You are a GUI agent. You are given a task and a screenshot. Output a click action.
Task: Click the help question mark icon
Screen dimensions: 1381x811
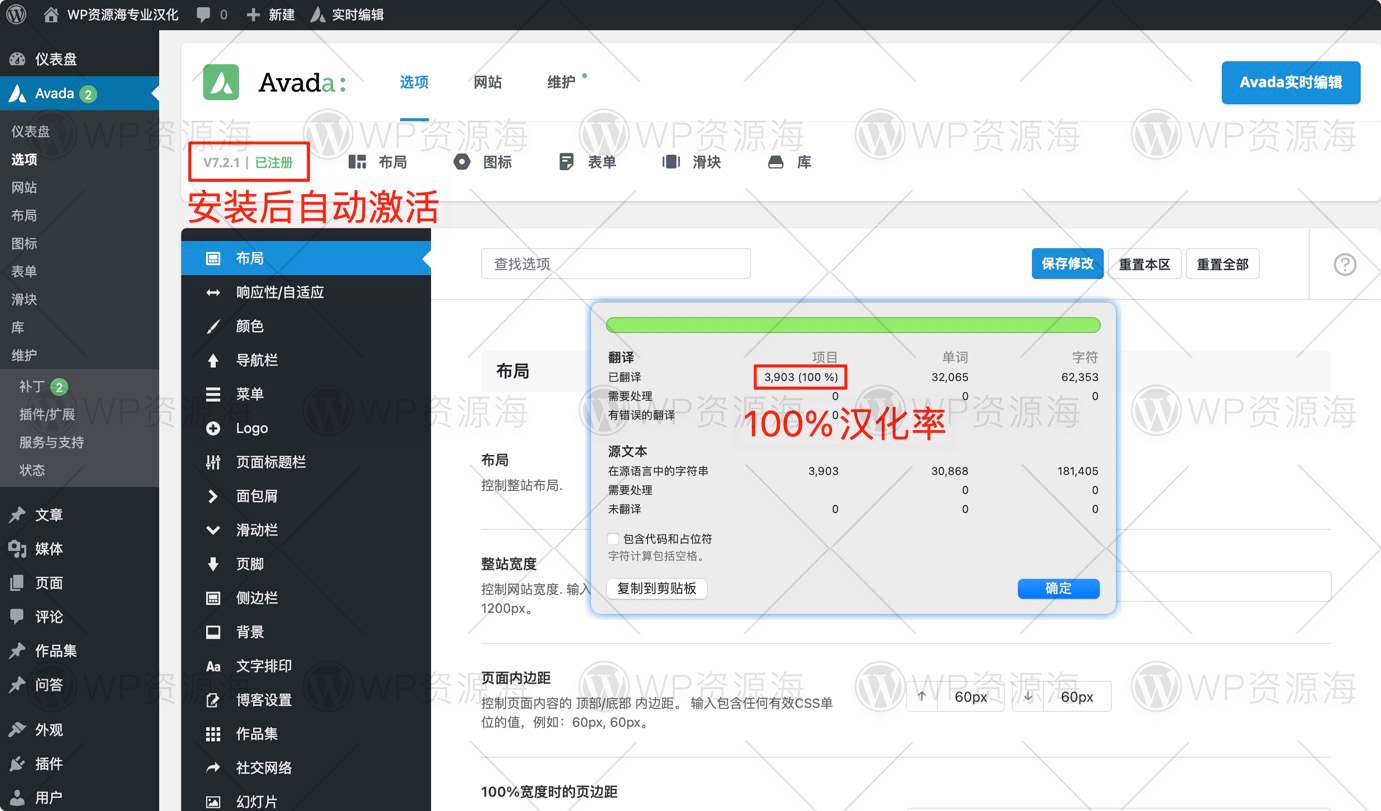(x=1345, y=264)
